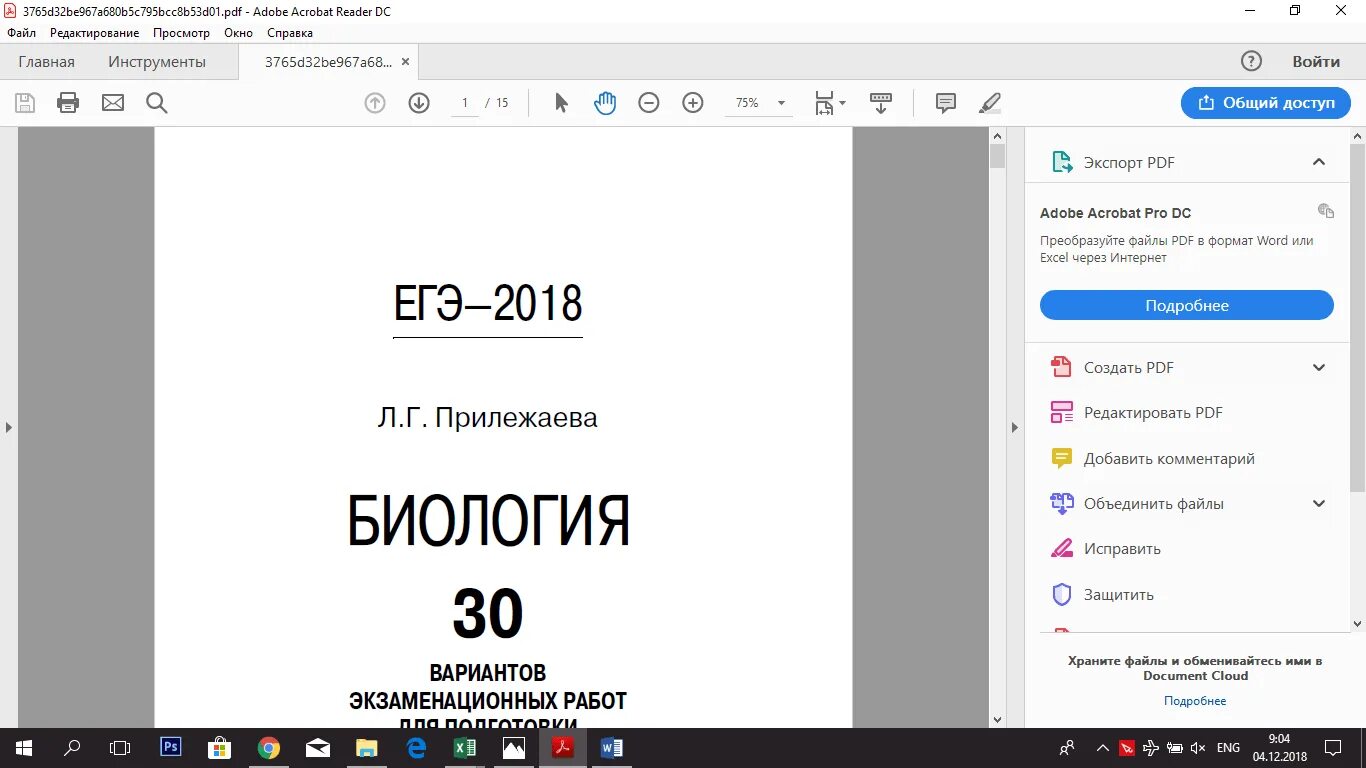Click the read mode scrolling toolbar icon
The width and height of the screenshot is (1366, 768).
pyautogui.click(x=881, y=103)
